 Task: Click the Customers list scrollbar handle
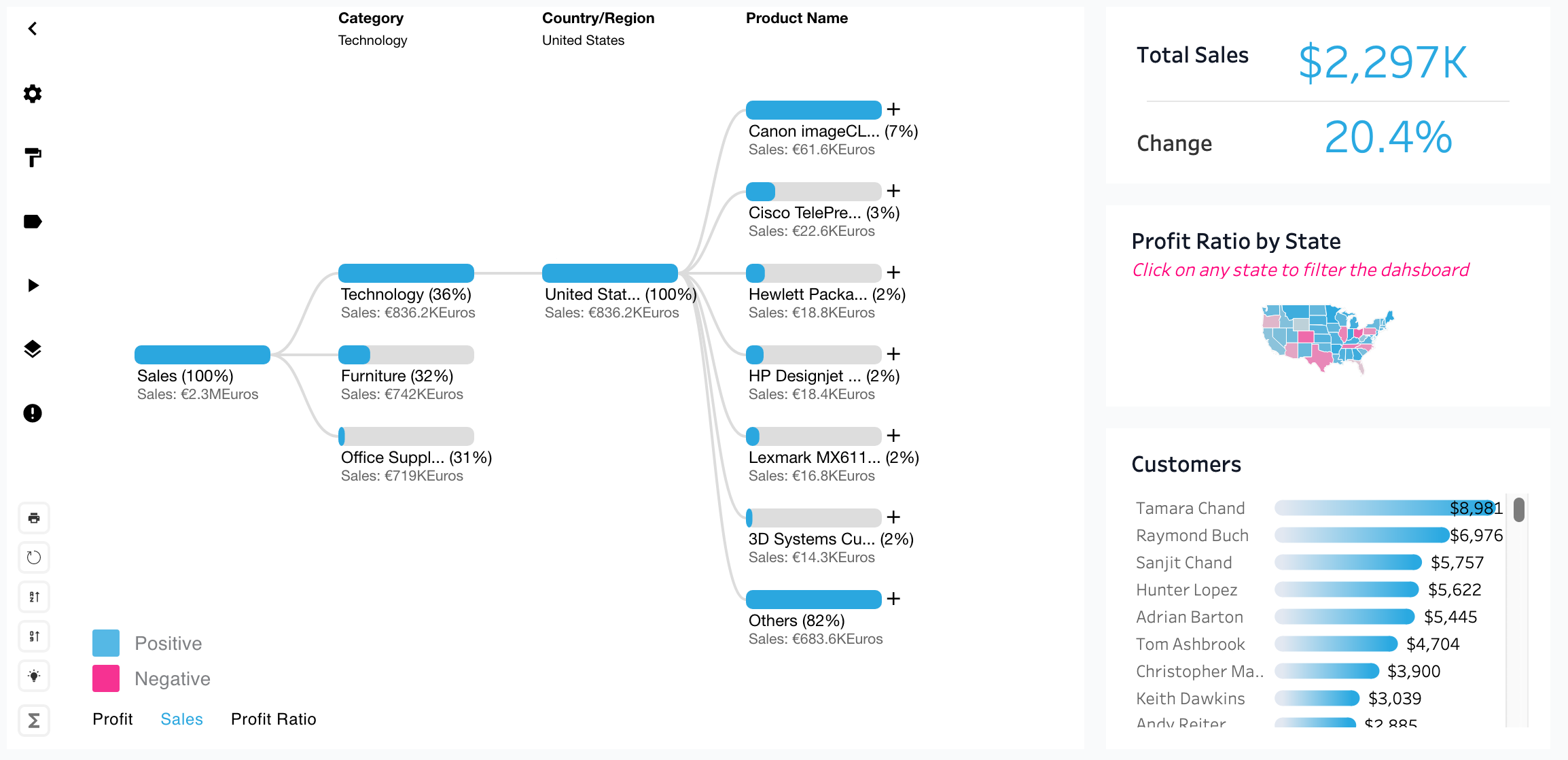(1519, 510)
